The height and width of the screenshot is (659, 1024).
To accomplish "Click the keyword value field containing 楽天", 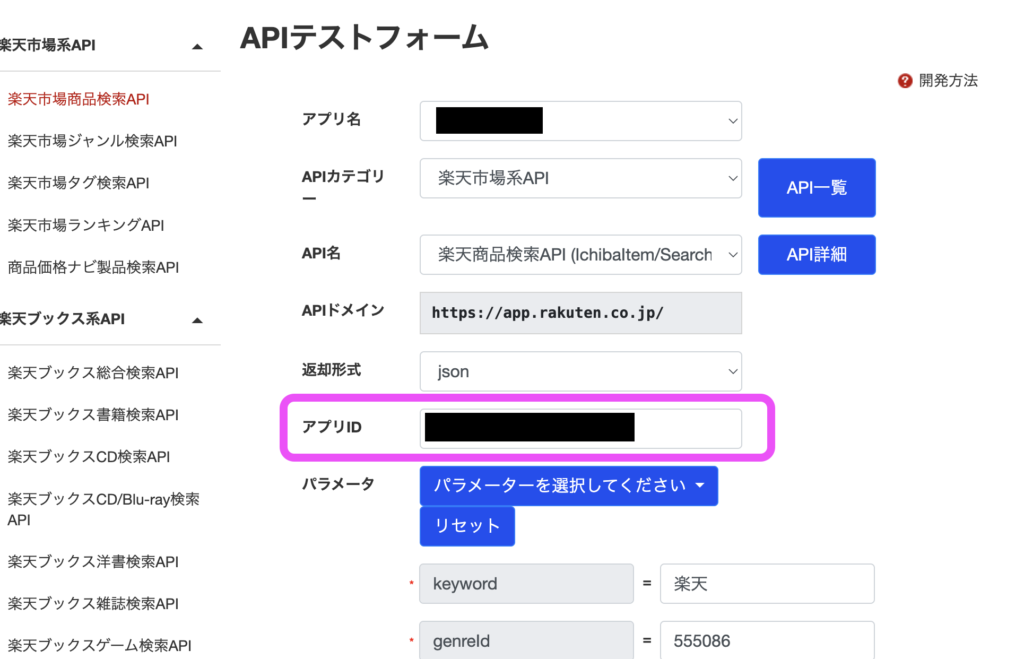I will pos(766,584).
